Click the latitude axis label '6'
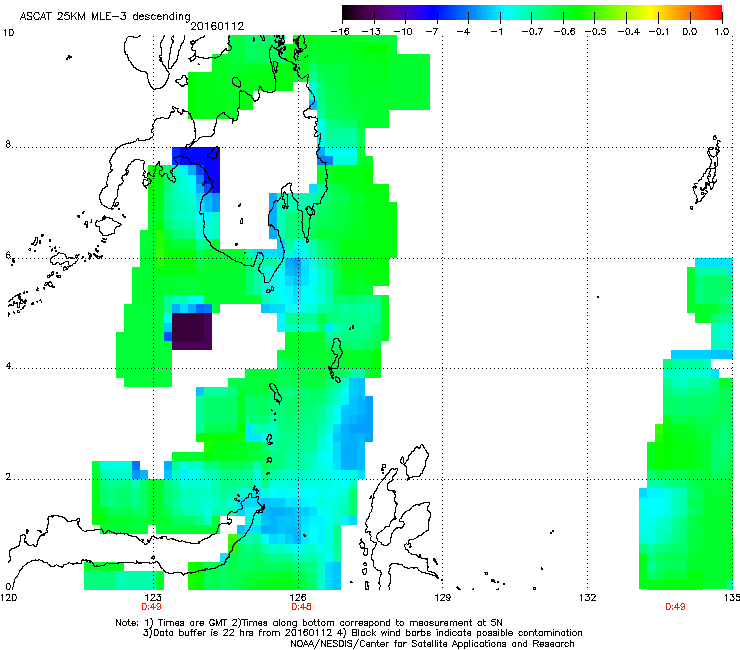This screenshot has width=740, height=650. (8, 255)
